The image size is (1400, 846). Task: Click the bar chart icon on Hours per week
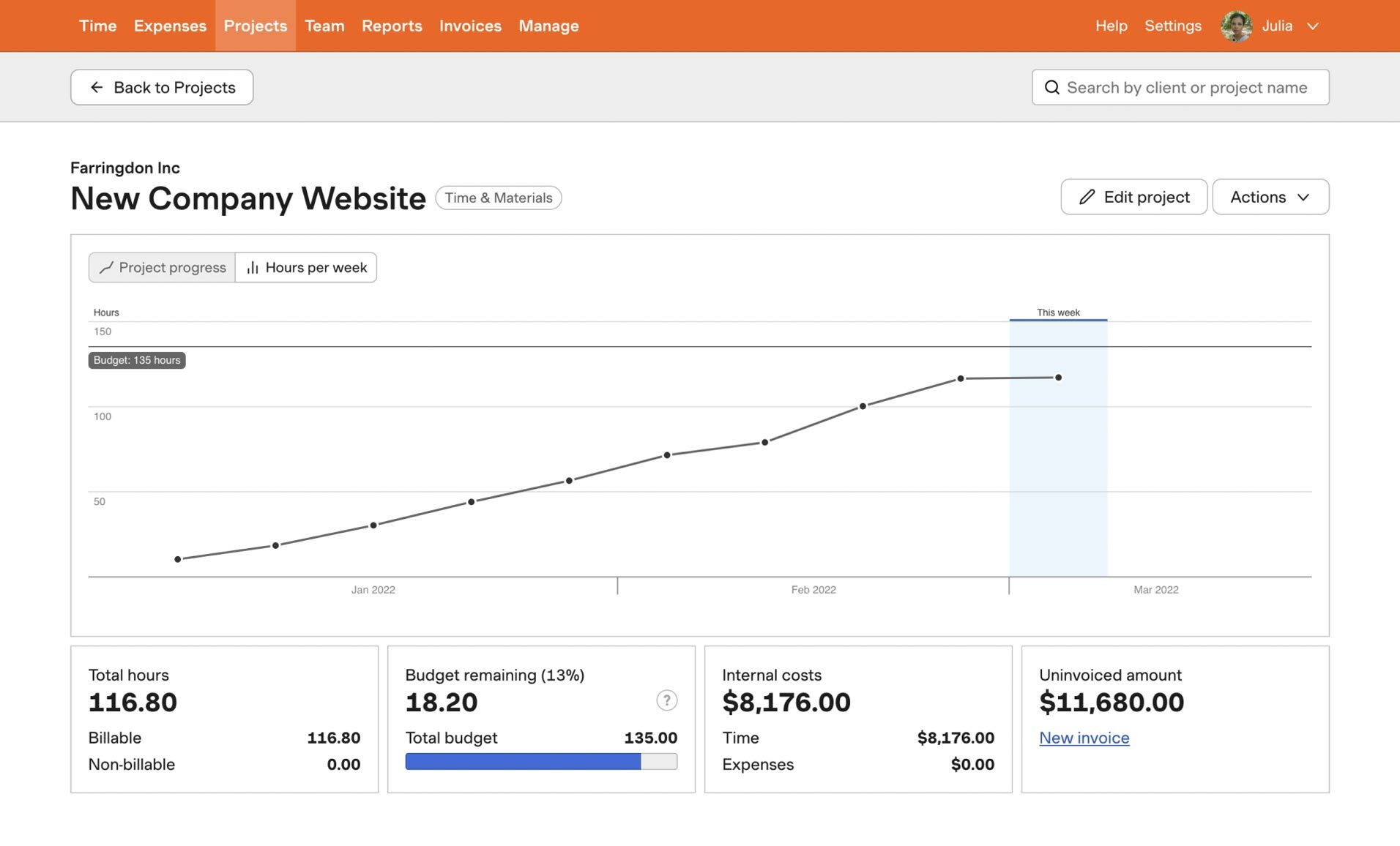pyautogui.click(x=253, y=268)
